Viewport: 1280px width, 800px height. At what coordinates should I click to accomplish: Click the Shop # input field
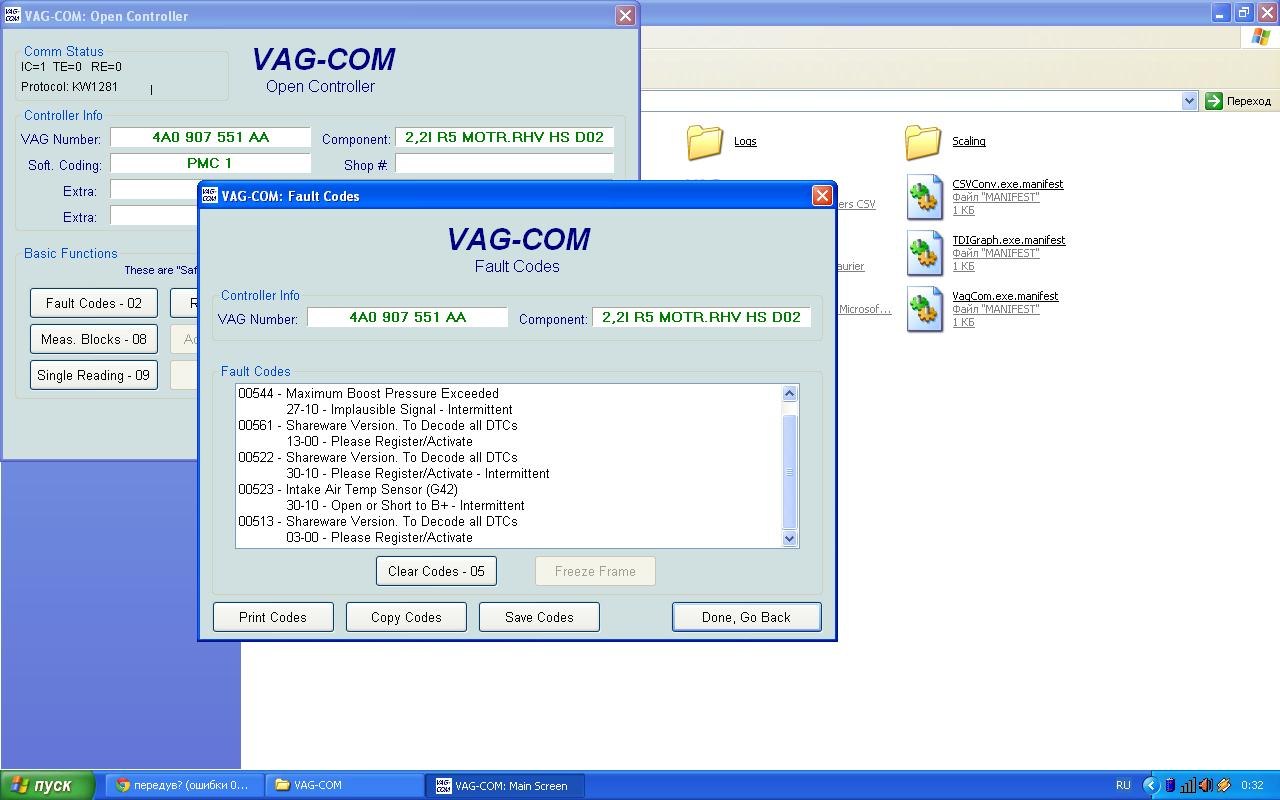504,164
